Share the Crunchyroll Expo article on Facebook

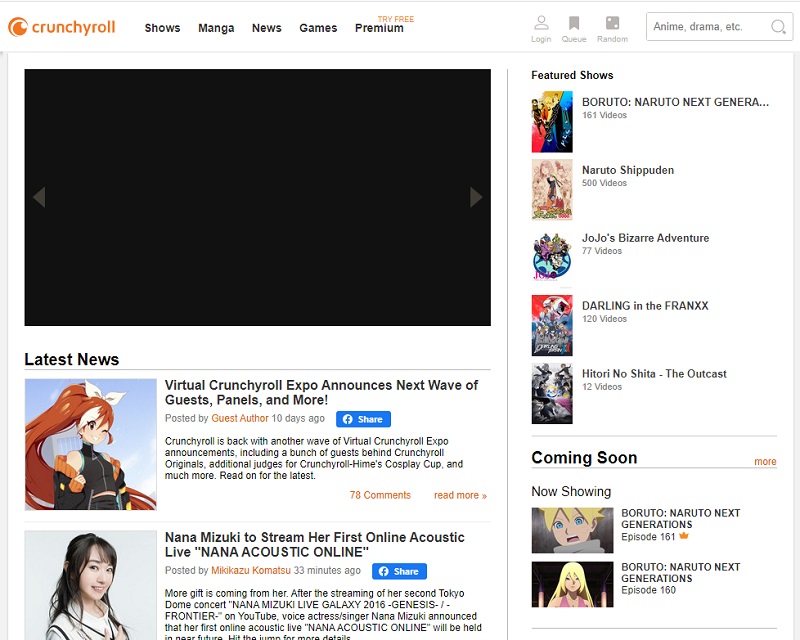tap(363, 419)
